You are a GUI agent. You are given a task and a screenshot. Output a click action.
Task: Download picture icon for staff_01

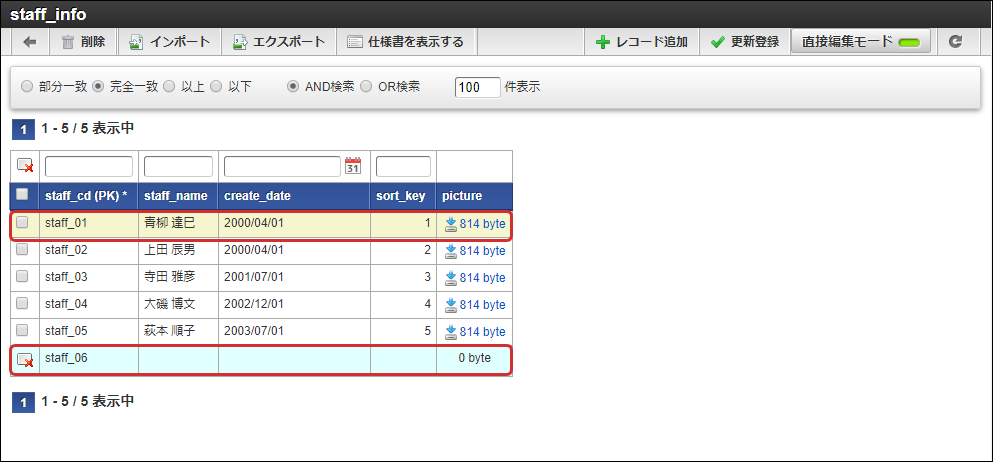coord(451,224)
